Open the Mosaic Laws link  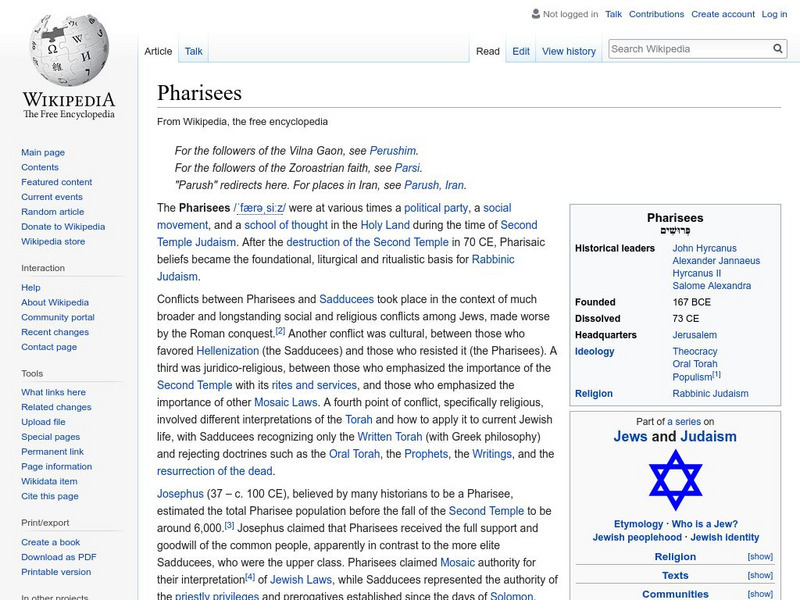coord(286,403)
